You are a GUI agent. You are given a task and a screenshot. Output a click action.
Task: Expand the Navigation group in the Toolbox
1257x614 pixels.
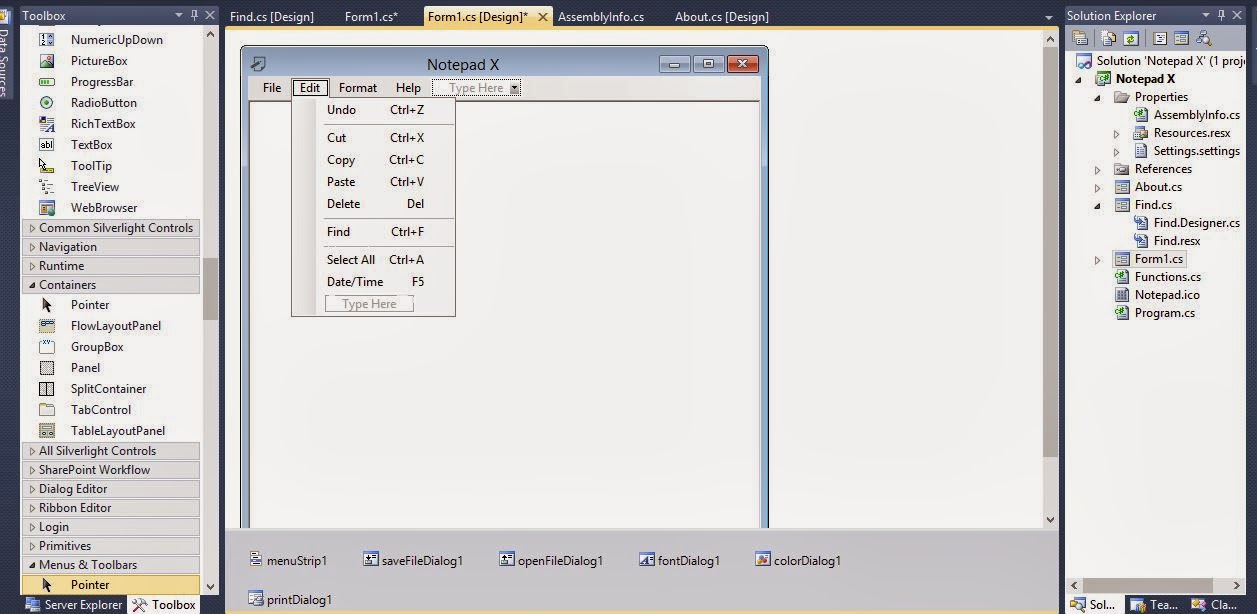pos(67,246)
